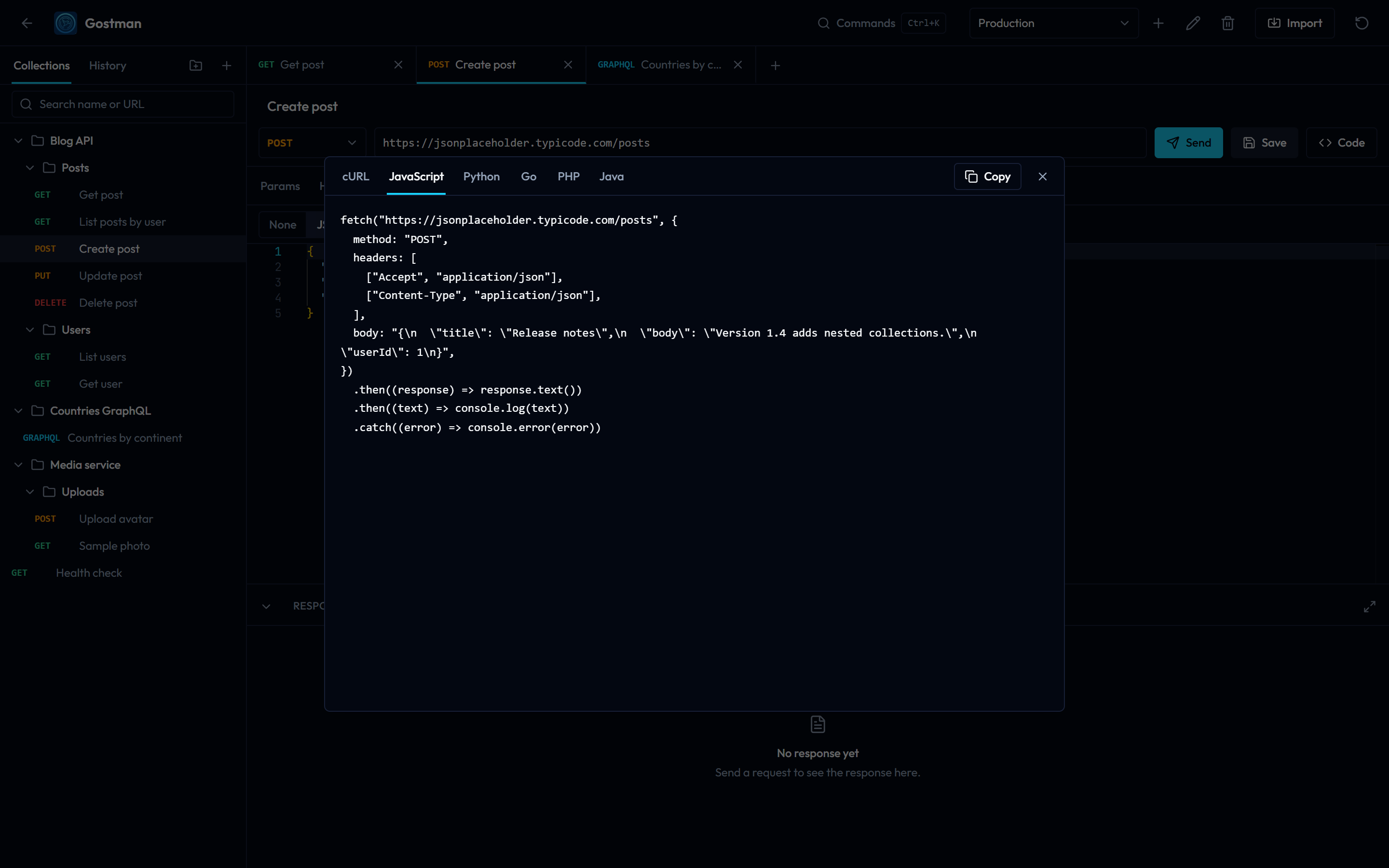Save the Create post request
The width and height of the screenshot is (1389, 868).
[x=1265, y=142]
